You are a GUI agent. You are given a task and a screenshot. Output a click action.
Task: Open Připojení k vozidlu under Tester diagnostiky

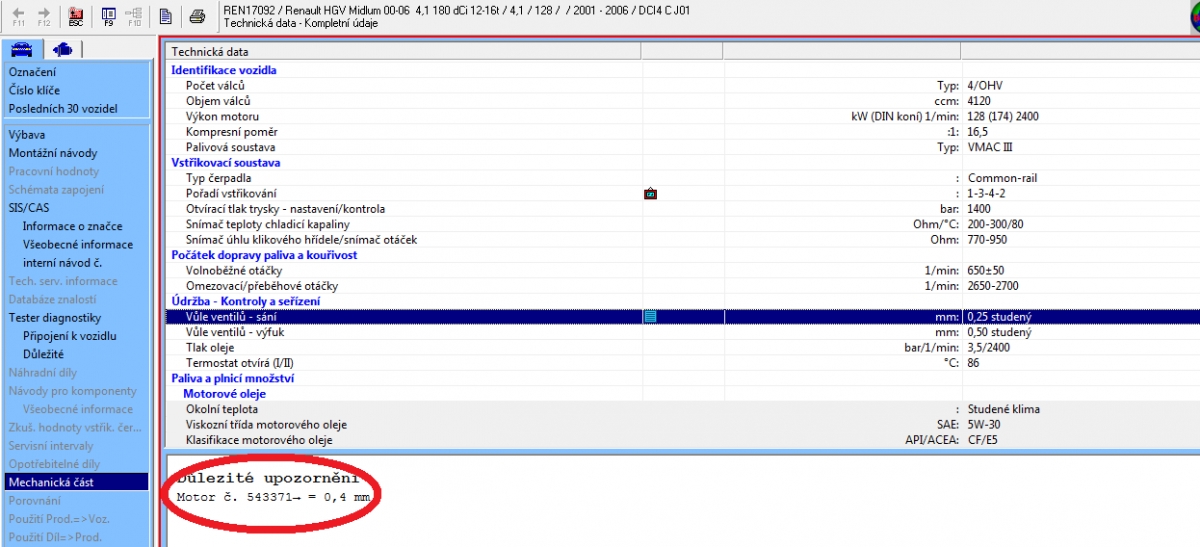pos(69,336)
